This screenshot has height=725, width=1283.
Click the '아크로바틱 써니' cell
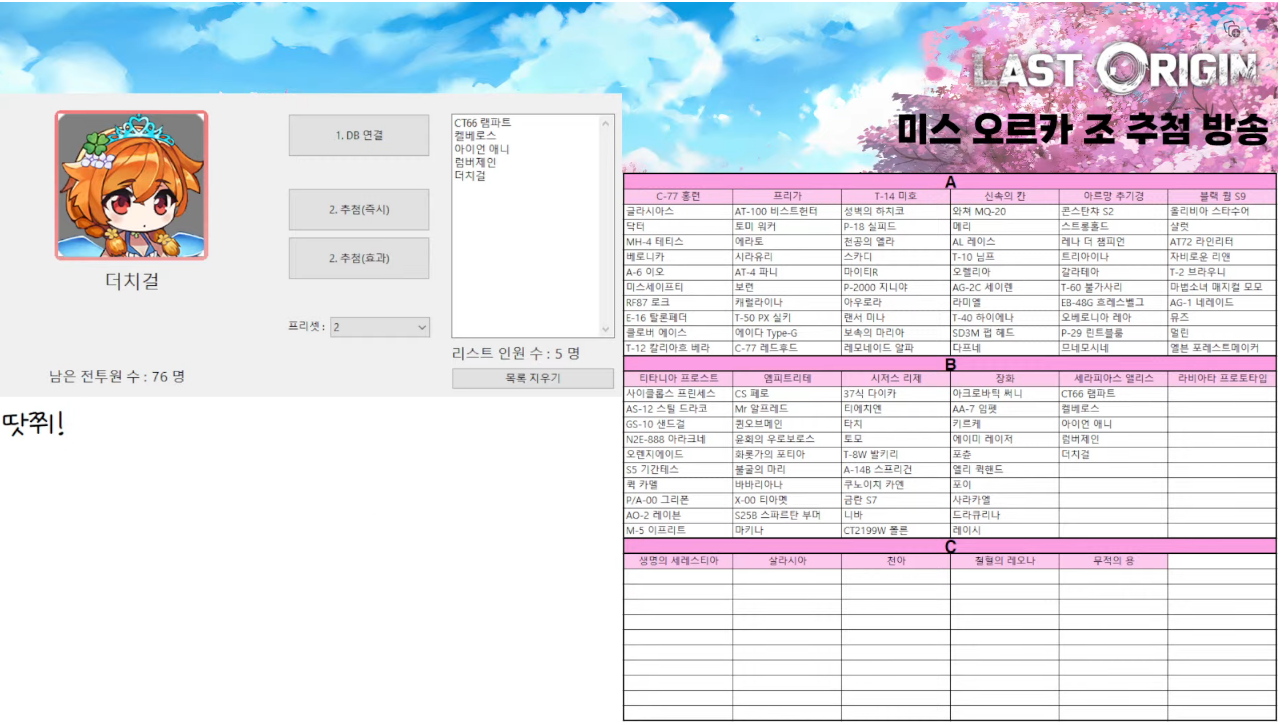pos(1005,394)
